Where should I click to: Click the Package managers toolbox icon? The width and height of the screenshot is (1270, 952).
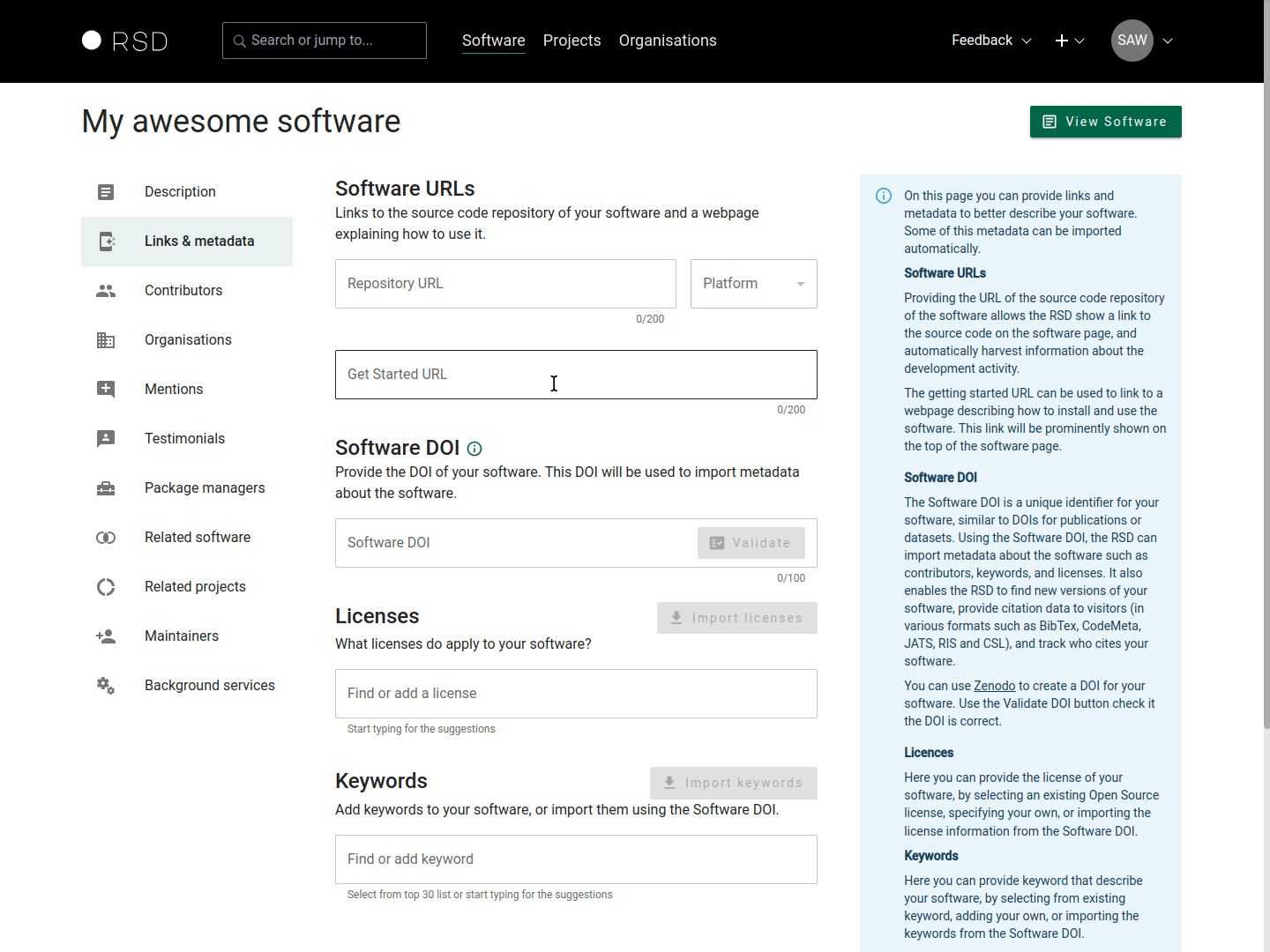tap(106, 488)
